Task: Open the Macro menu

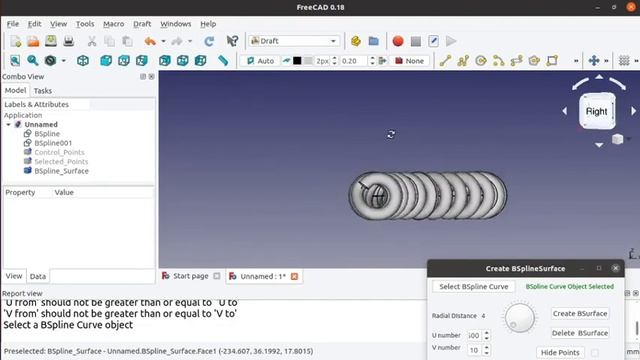Action: point(113,24)
